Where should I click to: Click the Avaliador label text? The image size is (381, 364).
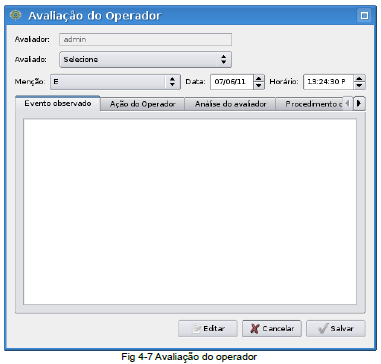(32, 39)
